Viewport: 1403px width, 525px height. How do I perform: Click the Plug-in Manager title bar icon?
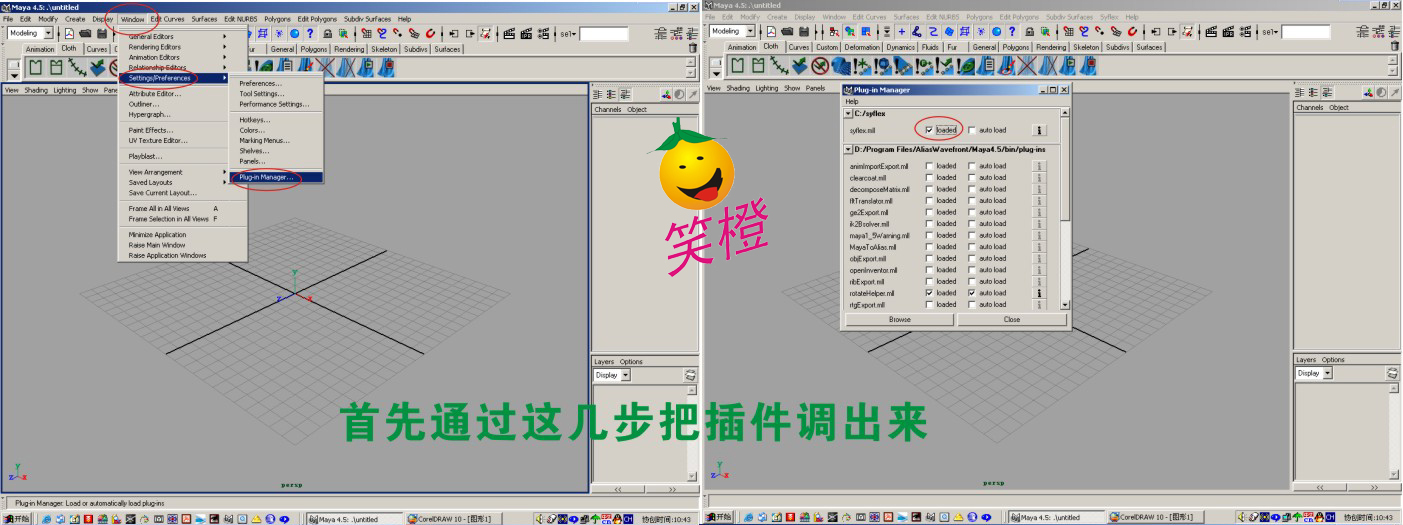pos(847,90)
